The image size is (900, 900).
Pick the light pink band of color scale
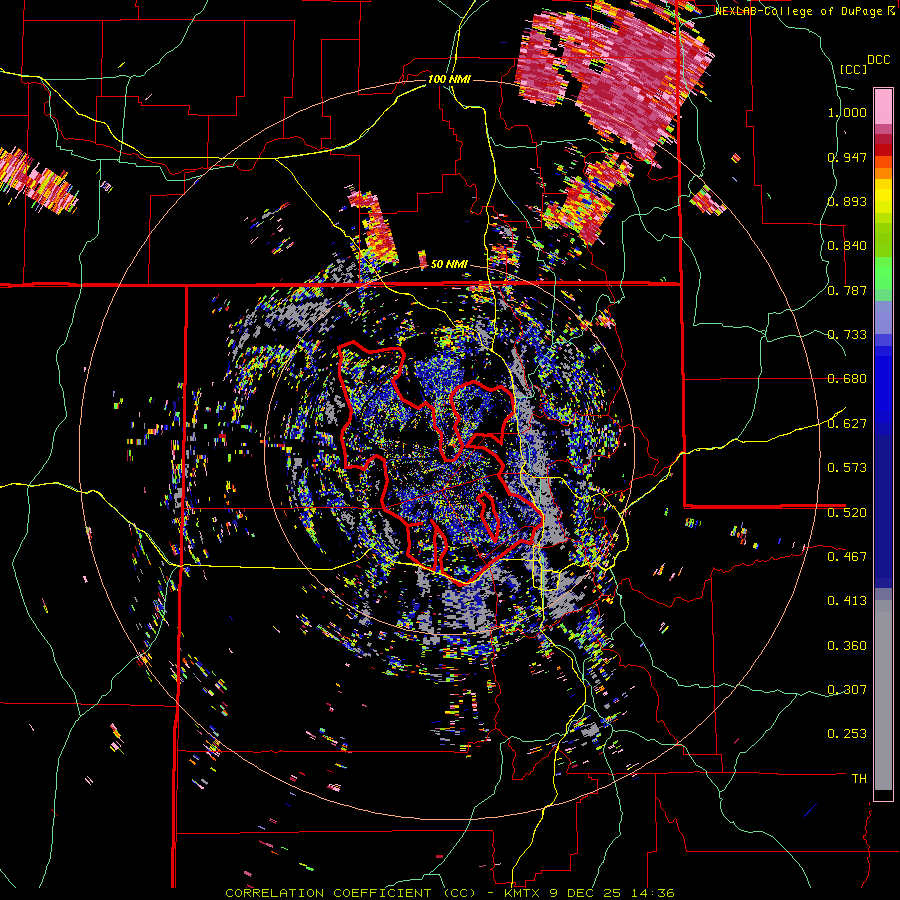tap(883, 106)
